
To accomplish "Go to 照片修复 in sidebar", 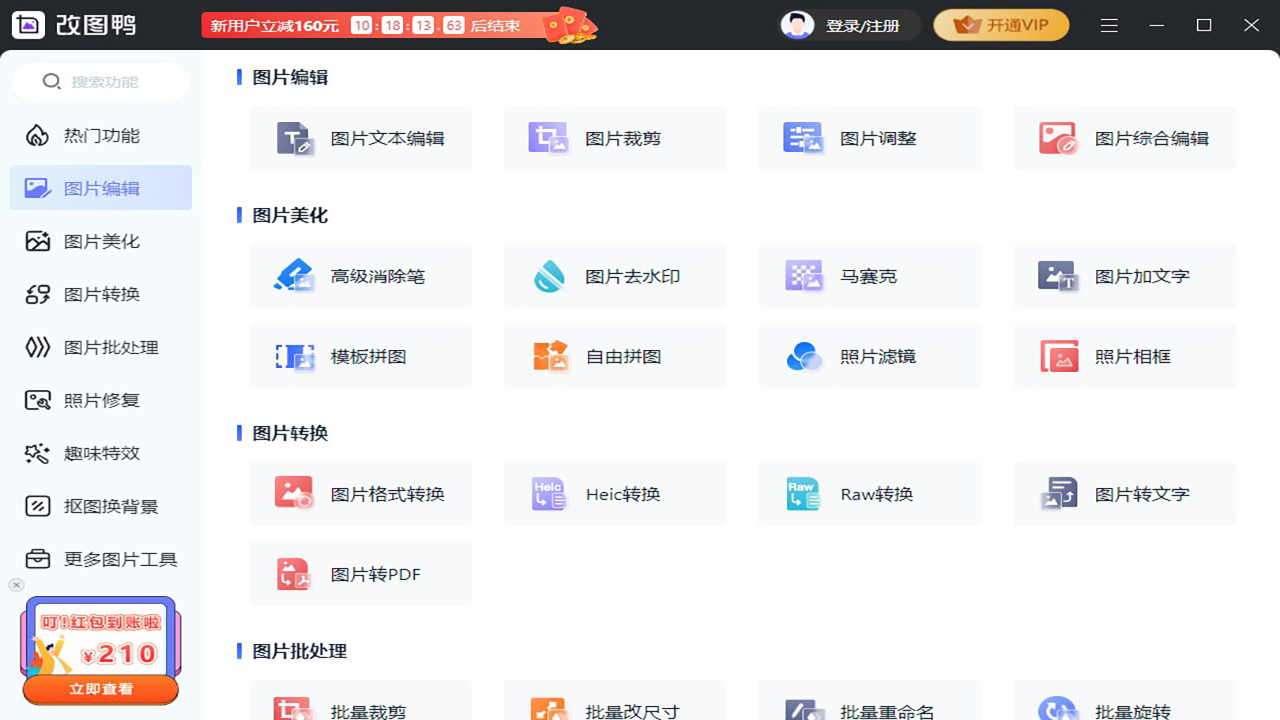I will pos(100,400).
